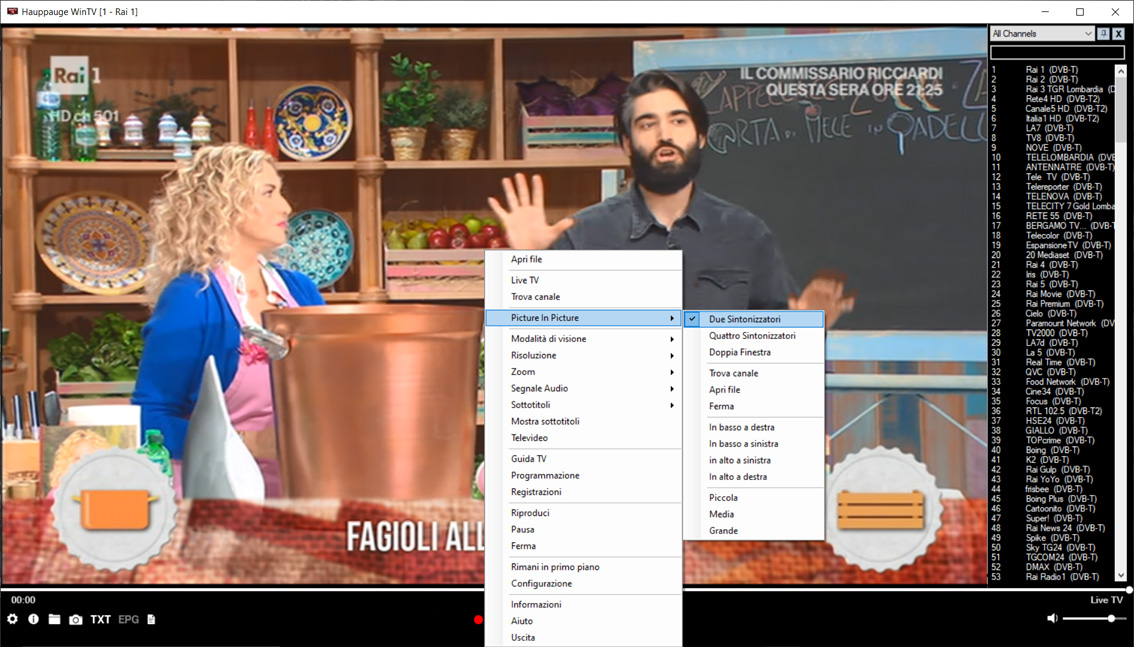Open the All Channels dropdown

[x=1041, y=33]
